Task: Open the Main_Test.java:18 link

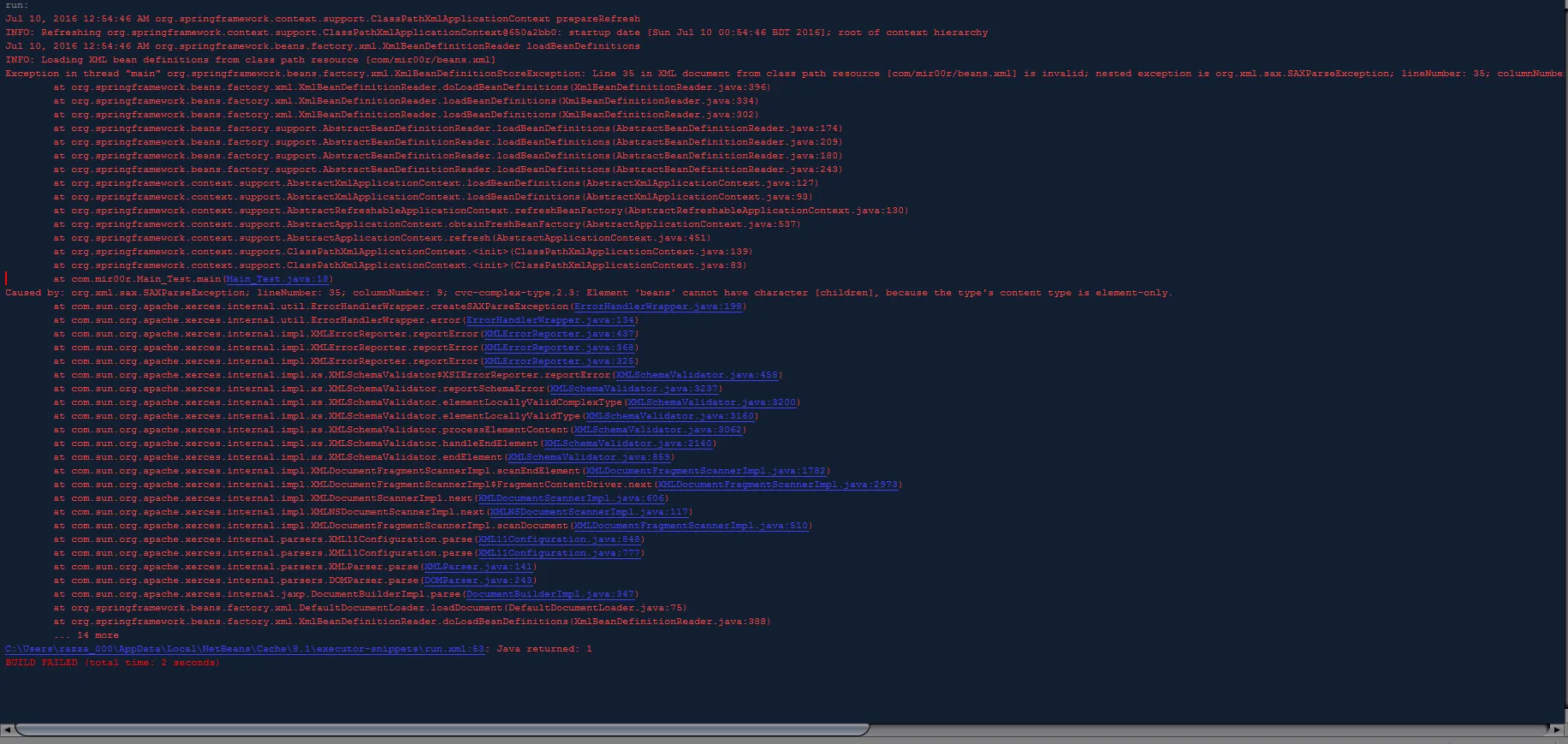Action: tap(276, 279)
